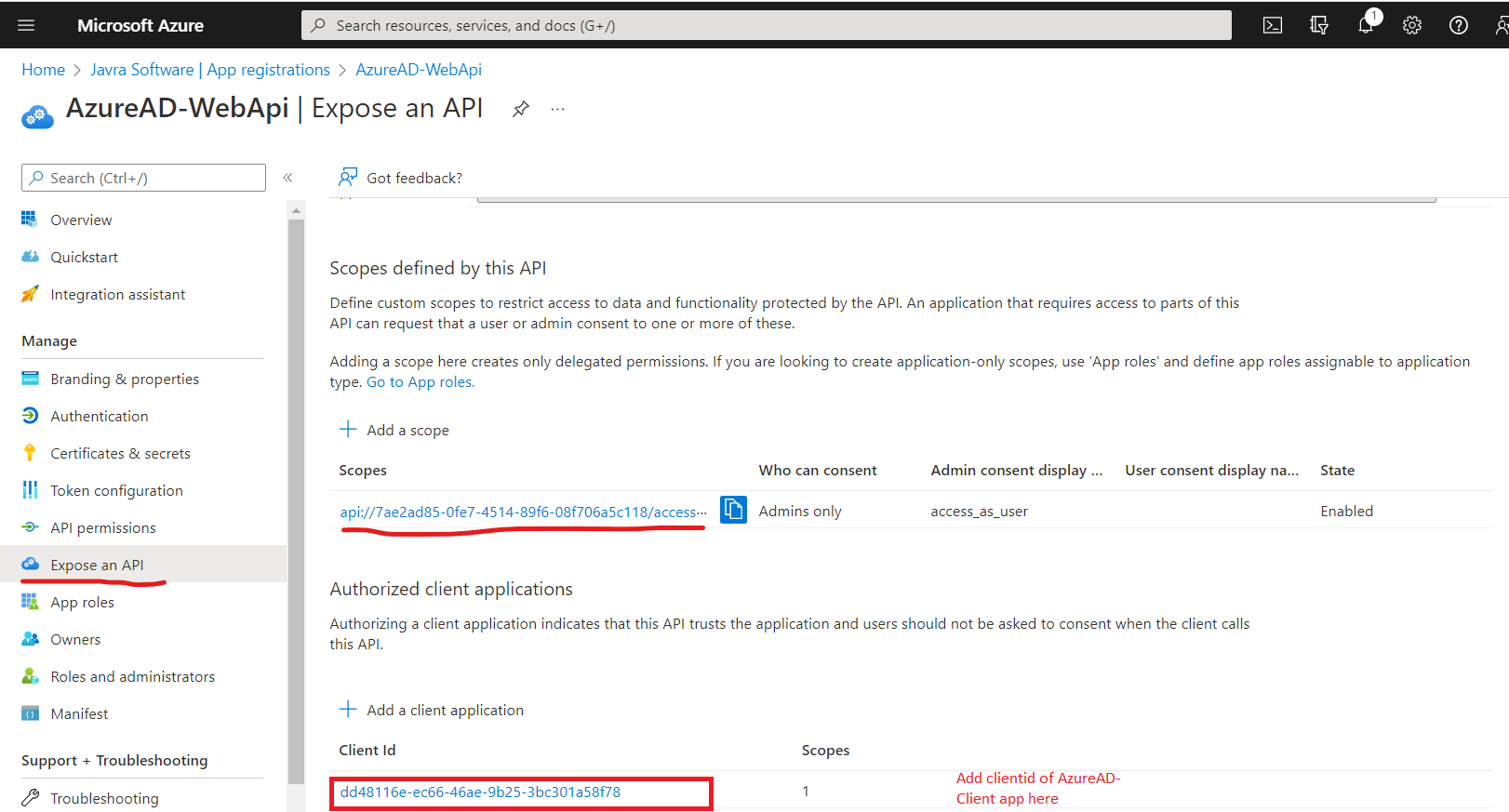
Task: Open the portal hamburger menu
Action: (x=26, y=25)
